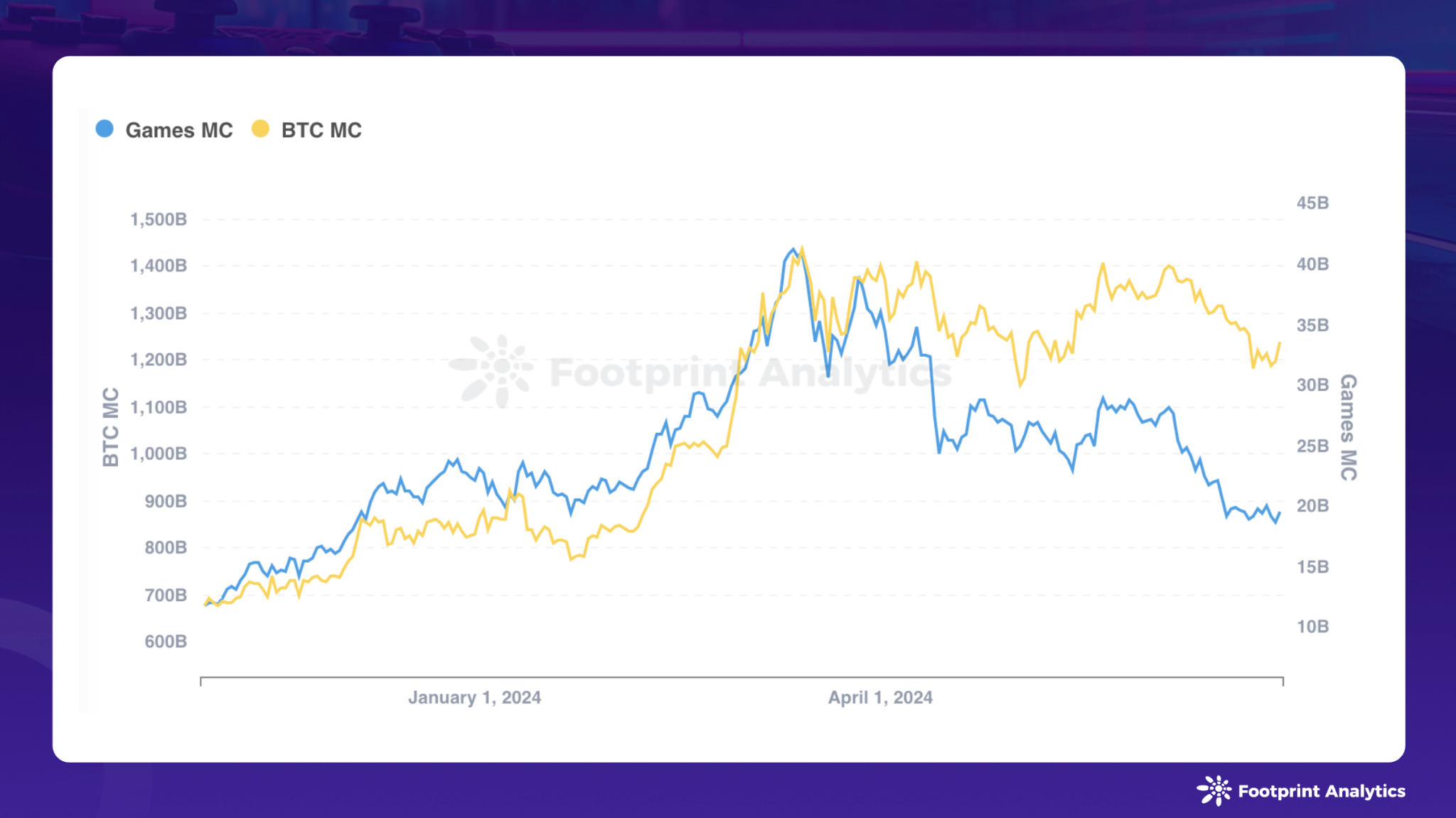Select the January 1, 2024 date label
The width and height of the screenshot is (1456, 818).
point(474,698)
